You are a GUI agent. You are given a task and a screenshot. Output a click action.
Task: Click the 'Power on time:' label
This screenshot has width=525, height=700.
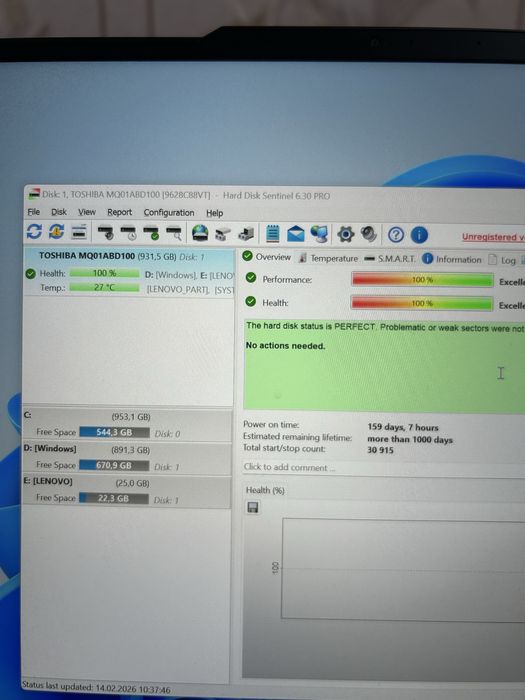(x=271, y=425)
